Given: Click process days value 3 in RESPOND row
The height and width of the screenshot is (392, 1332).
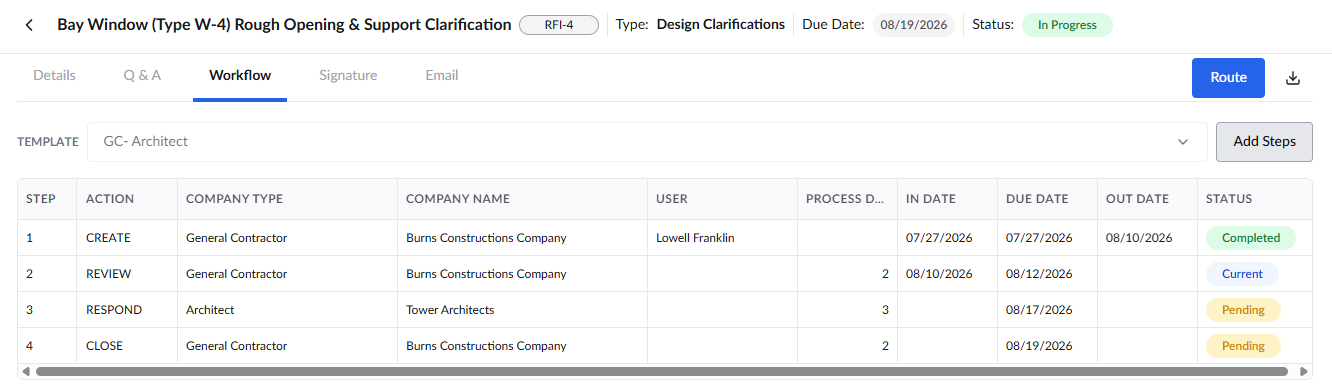Looking at the screenshot, I should 885,310.
